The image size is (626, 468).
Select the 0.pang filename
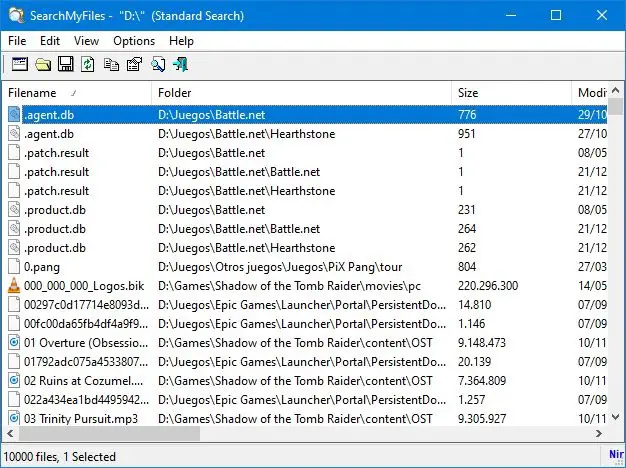42,267
